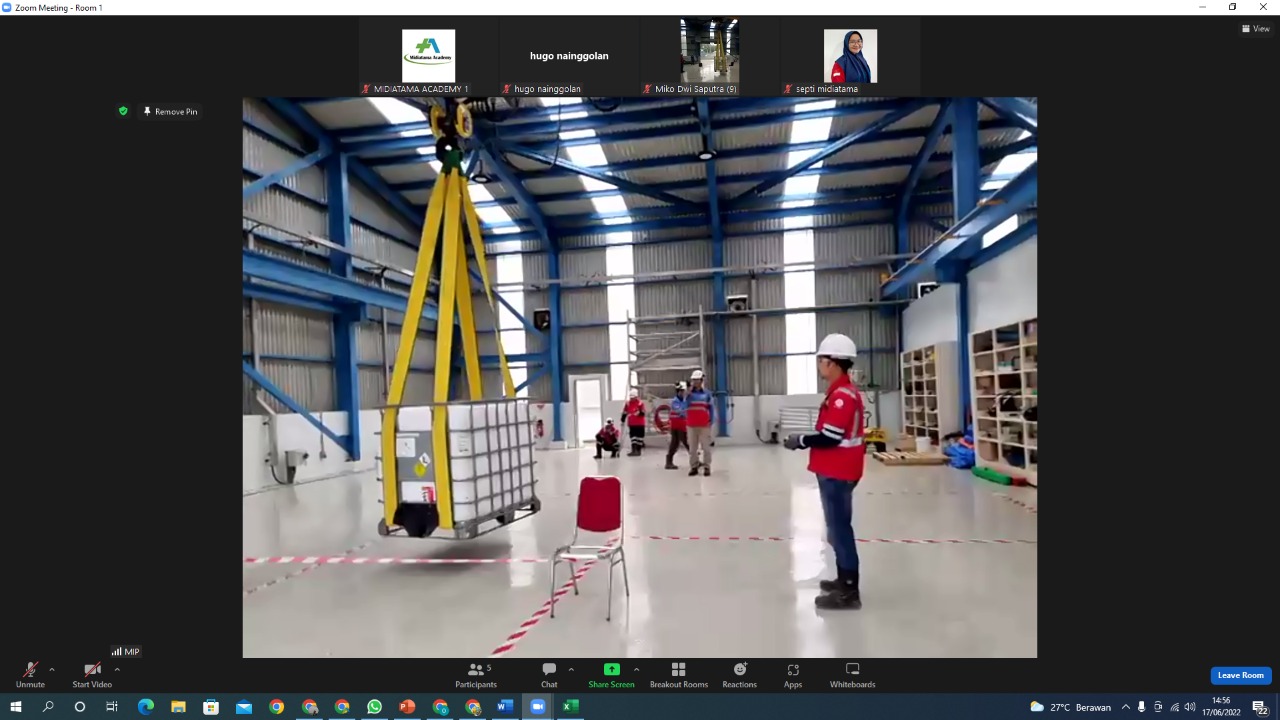The height and width of the screenshot is (720, 1280).
Task: Open the clock showing 14:56
Action: 1222,707
